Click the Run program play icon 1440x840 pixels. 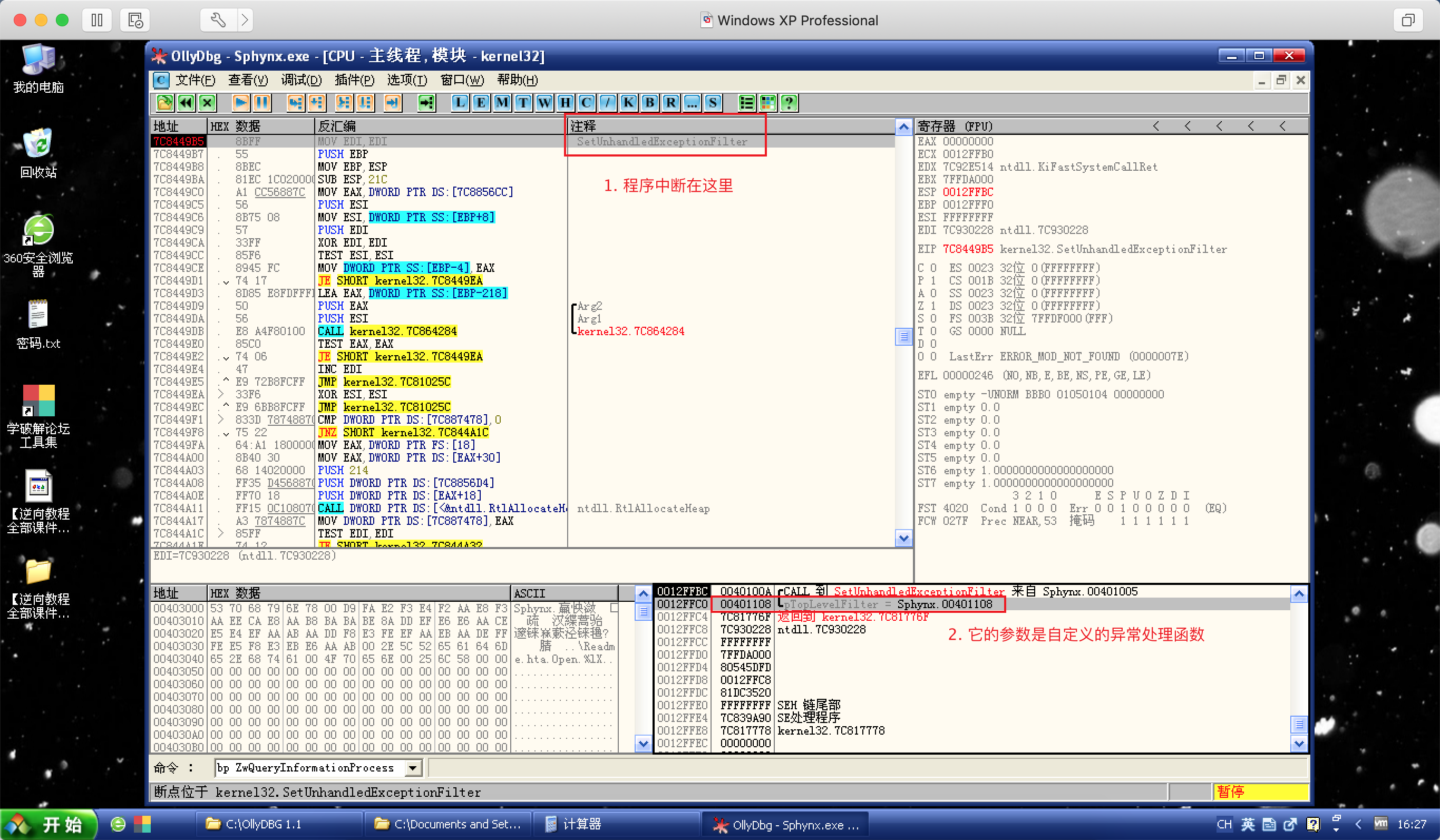click(x=240, y=103)
